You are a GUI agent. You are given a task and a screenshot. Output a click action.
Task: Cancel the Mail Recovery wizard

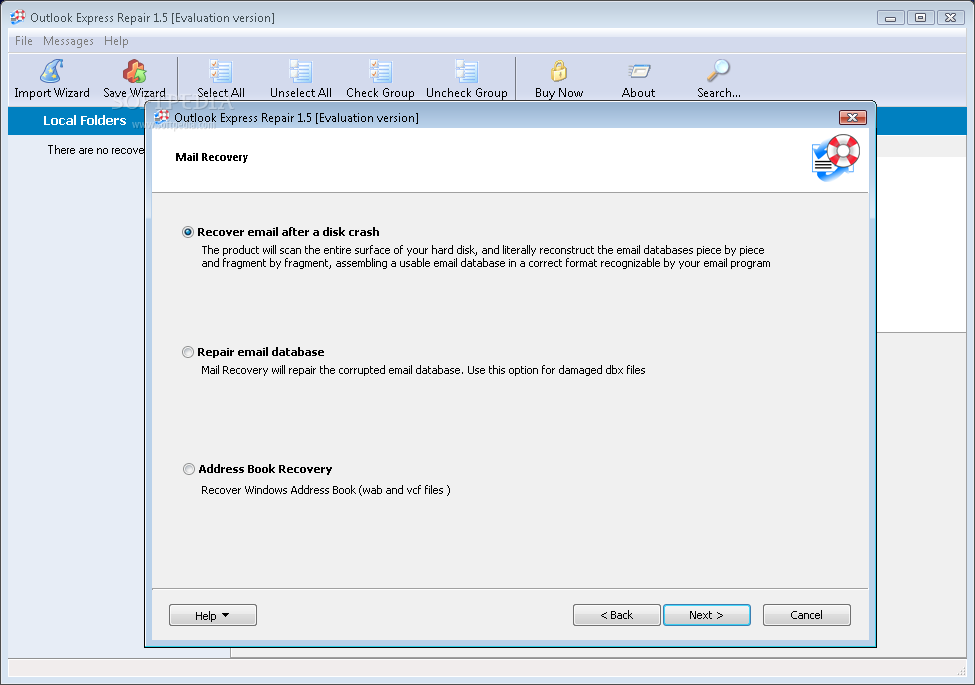tap(806, 615)
